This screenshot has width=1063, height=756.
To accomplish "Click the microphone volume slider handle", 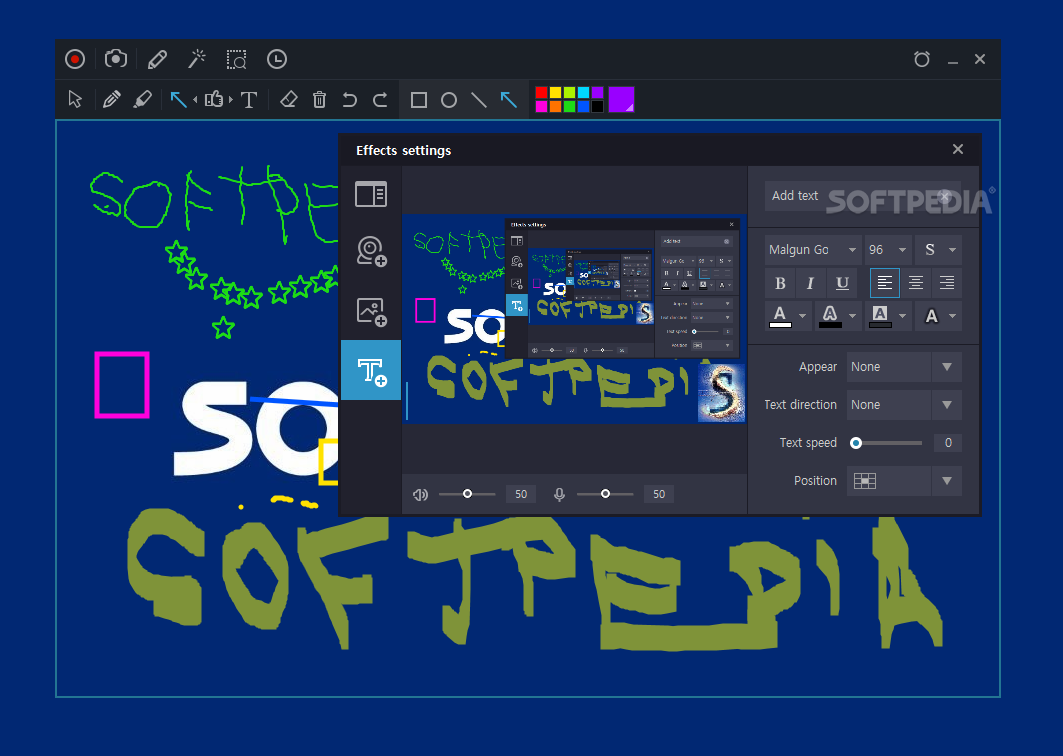I will coord(605,494).
